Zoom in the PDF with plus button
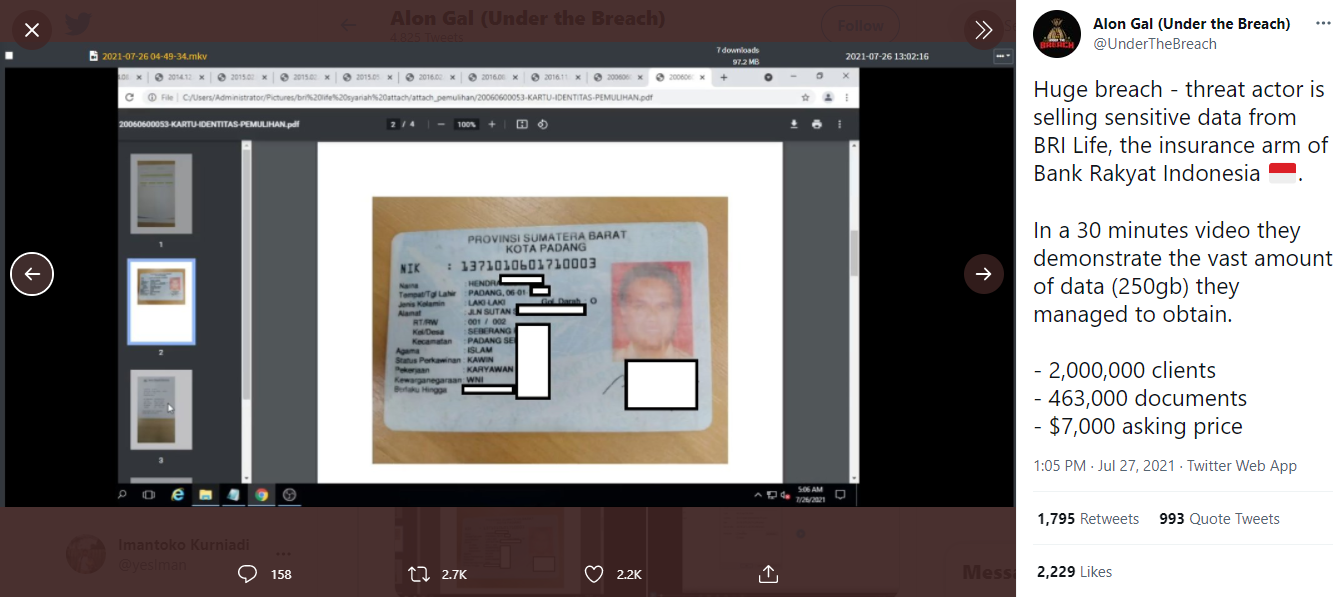 (x=491, y=124)
